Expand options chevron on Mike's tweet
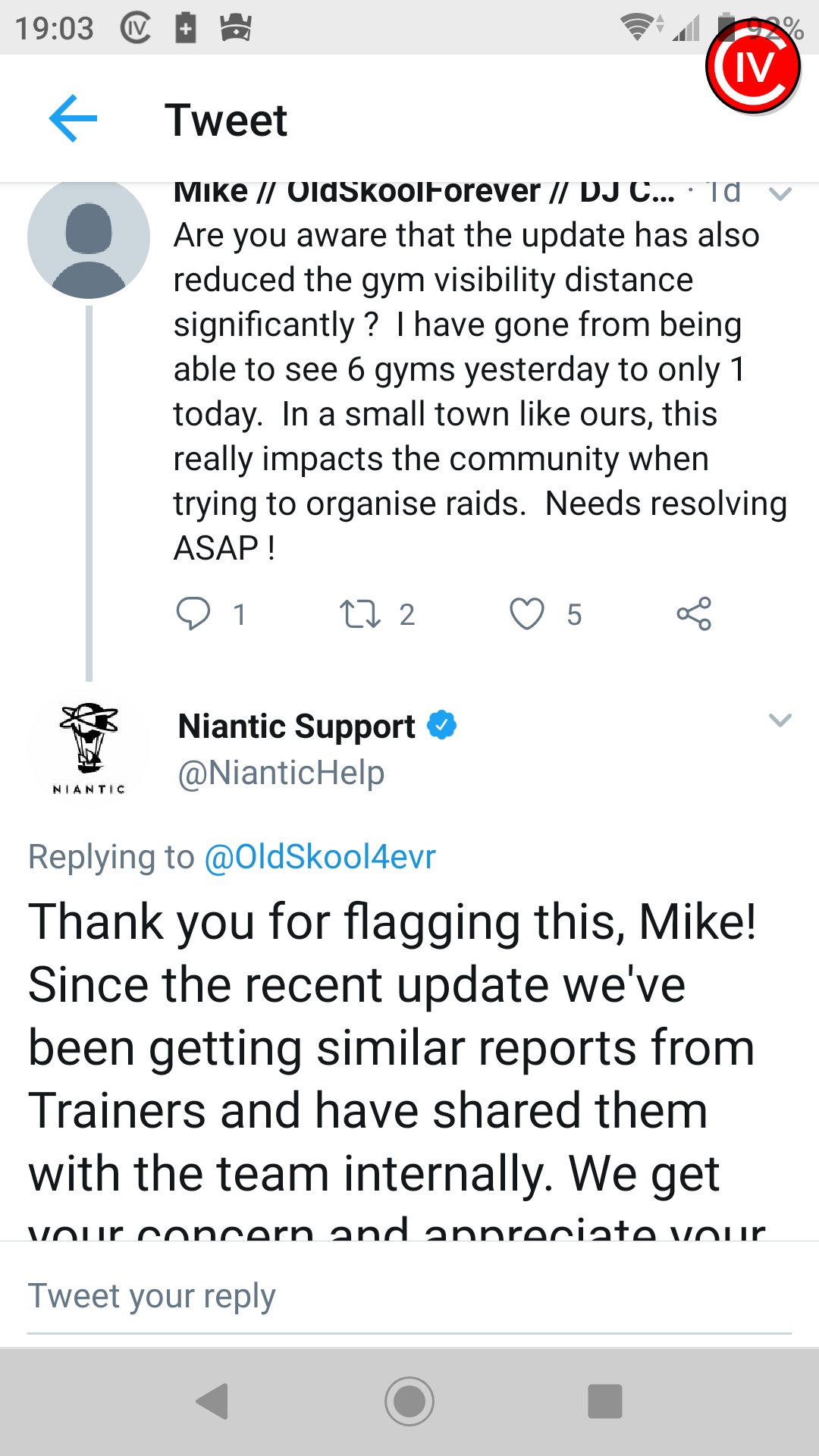Image resolution: width=819 pixels, height=1456 pixels. click(780, 194)
